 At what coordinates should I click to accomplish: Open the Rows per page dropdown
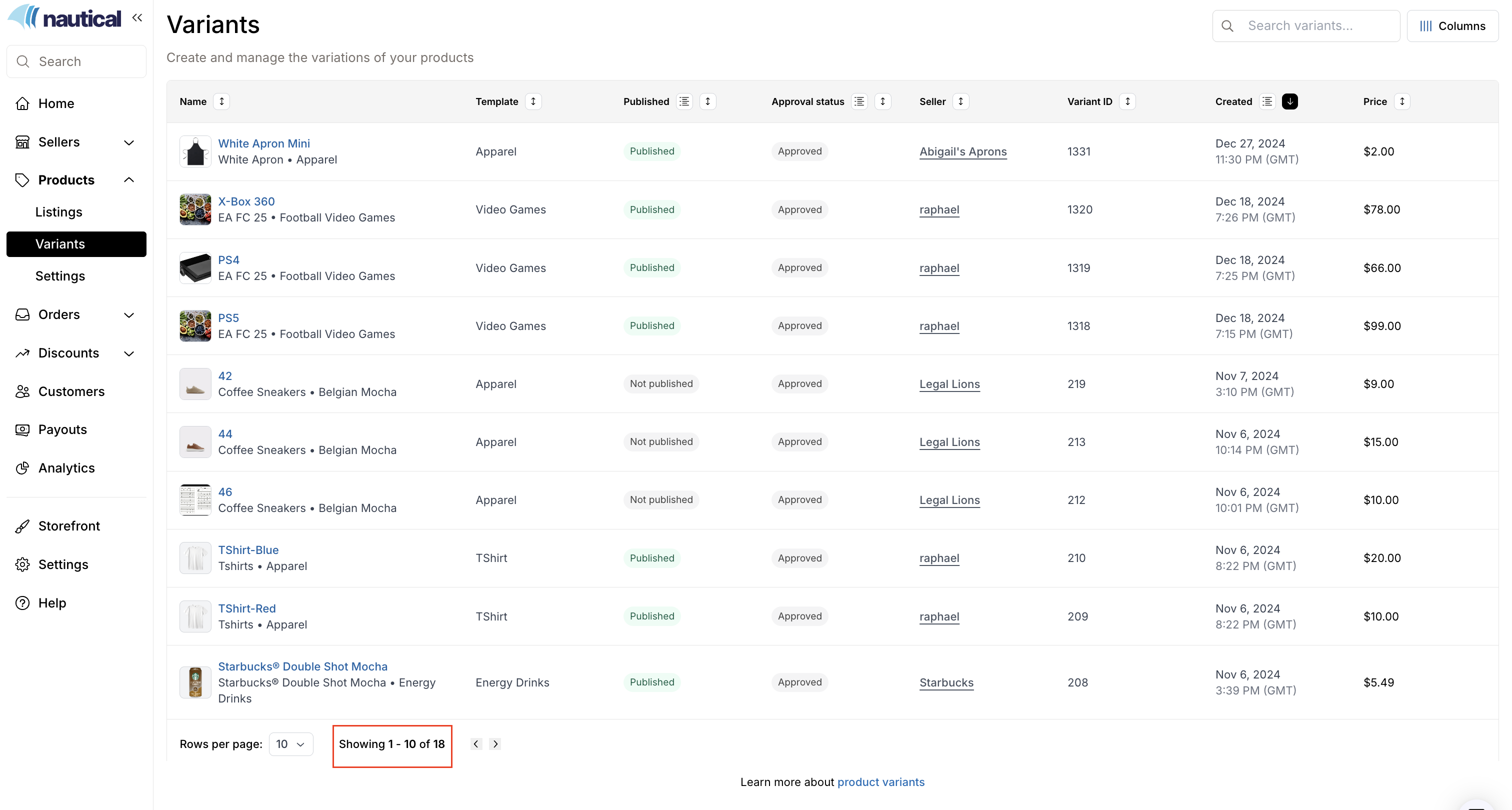[x=290, y=743]
